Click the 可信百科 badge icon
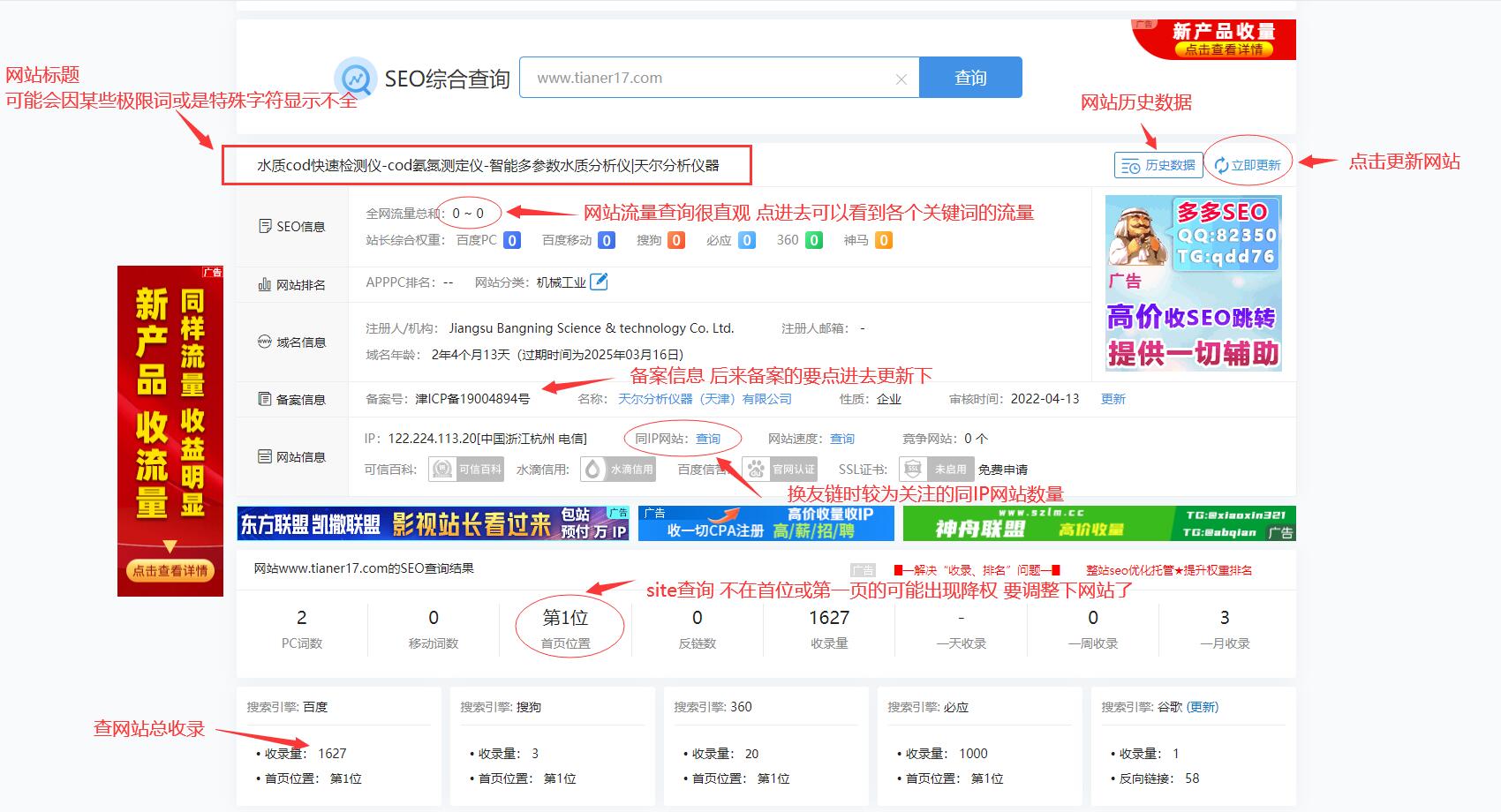The width and height of the screenshot is (1501, 812). (x=466, y=469)
